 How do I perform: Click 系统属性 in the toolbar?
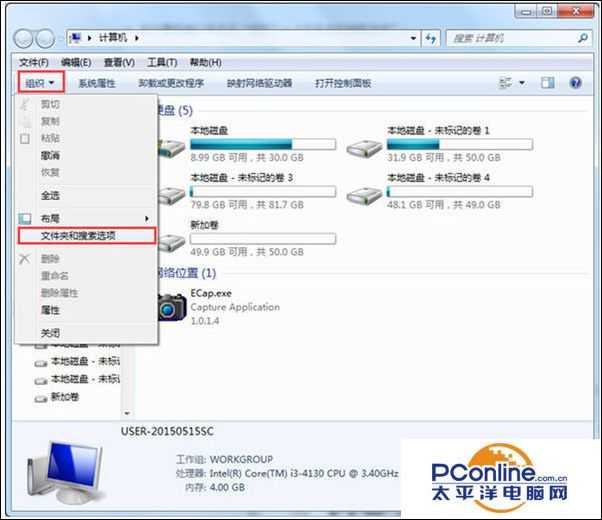coord(97,83)
